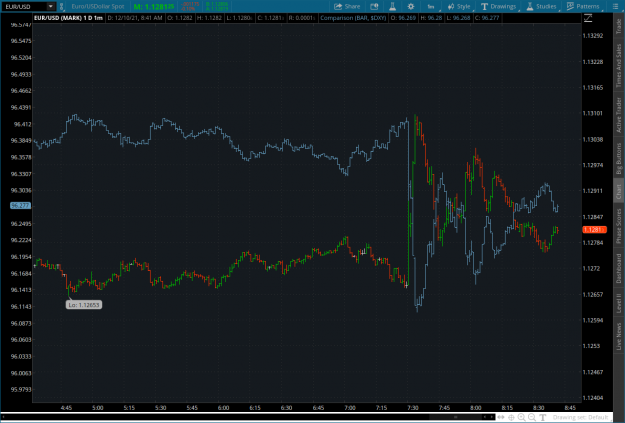Open the Big Buttons side tab
The image size is (625, 423).
(619, 159)
